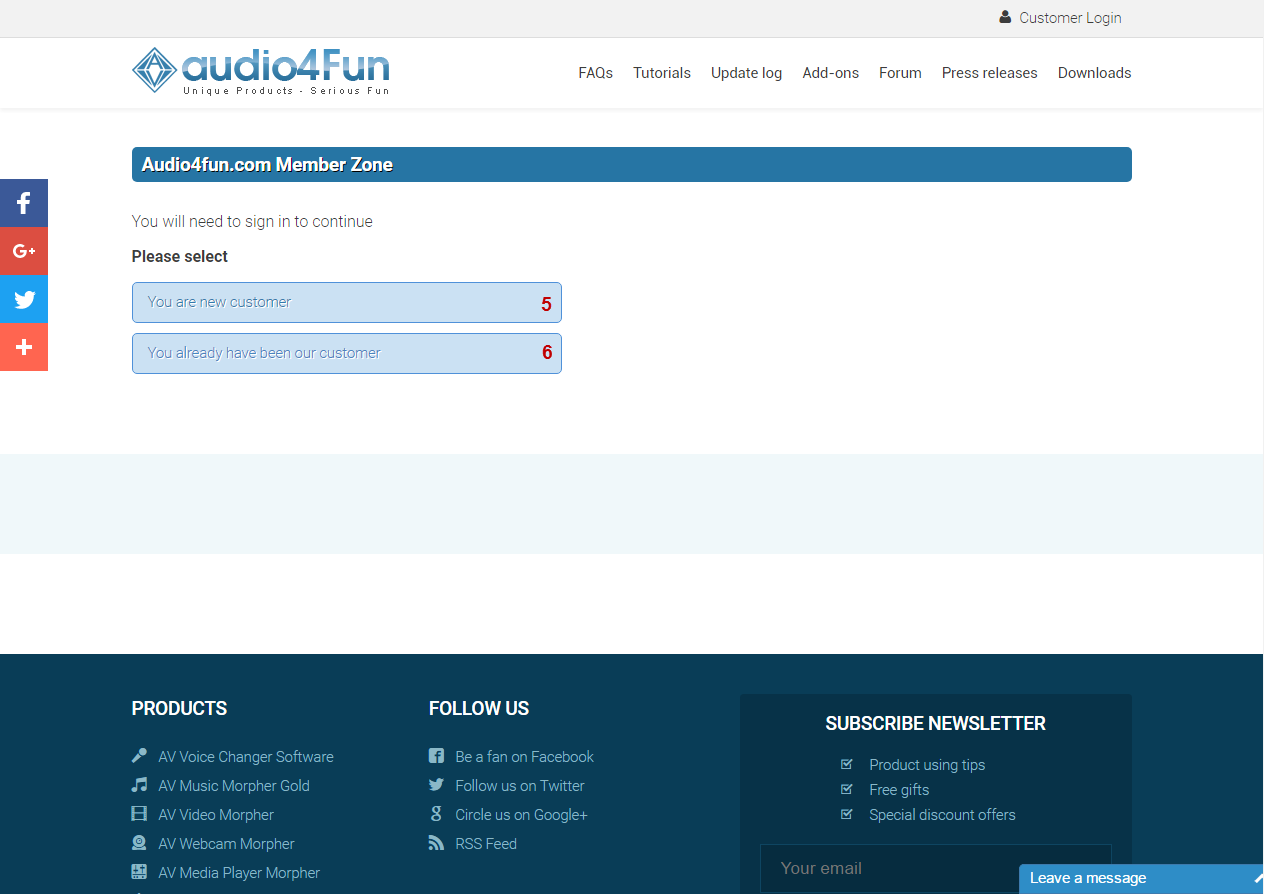The width and height of the screenshot is (1264, 894).
Task: Click 'Special discount offers' text
Action: 942,815
